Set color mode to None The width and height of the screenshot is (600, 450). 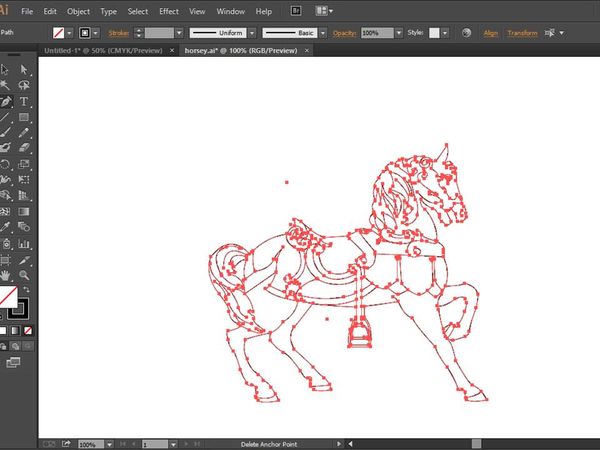tap(28, 331)
